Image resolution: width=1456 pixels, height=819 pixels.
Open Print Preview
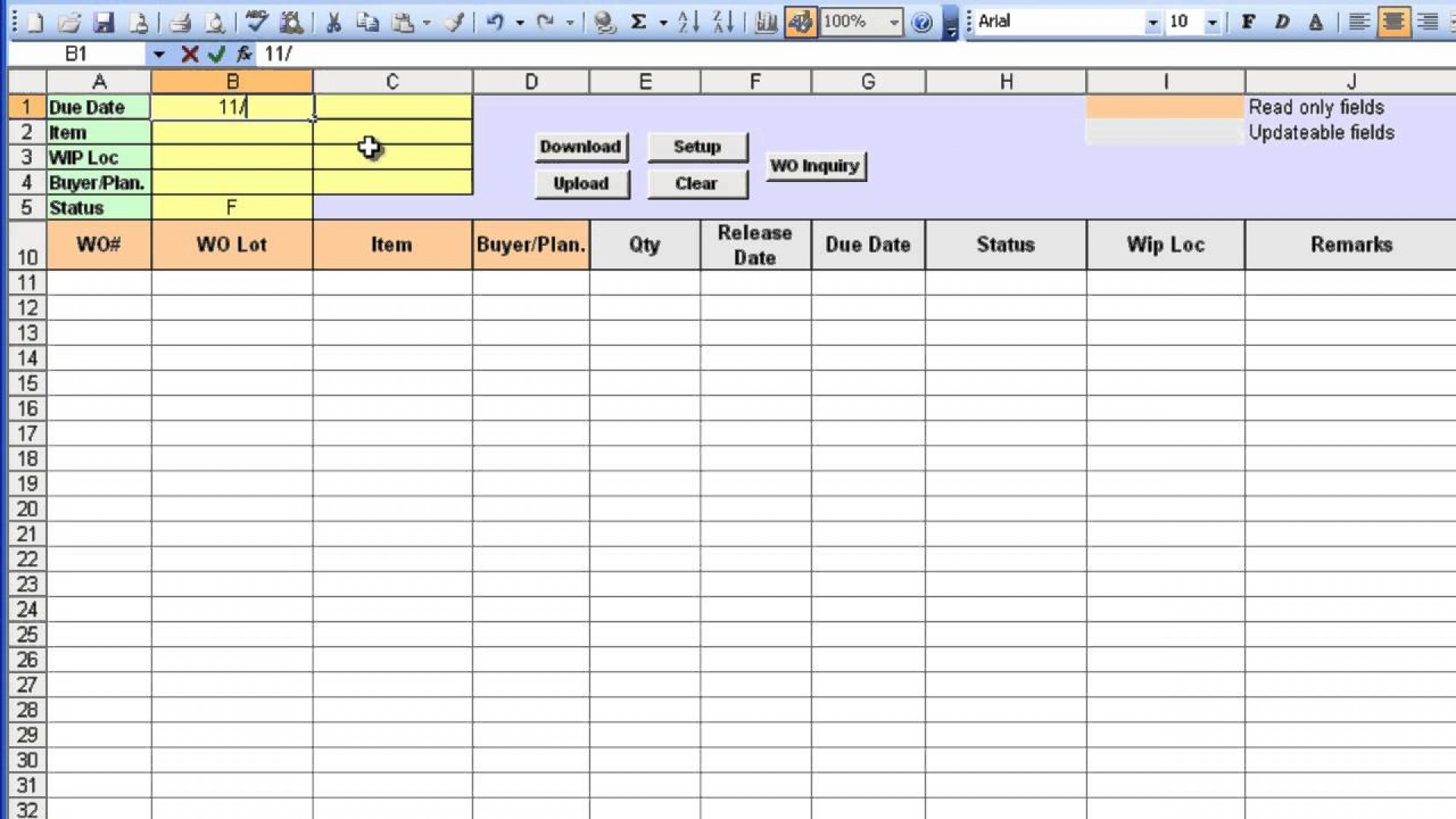click(215, 22)
